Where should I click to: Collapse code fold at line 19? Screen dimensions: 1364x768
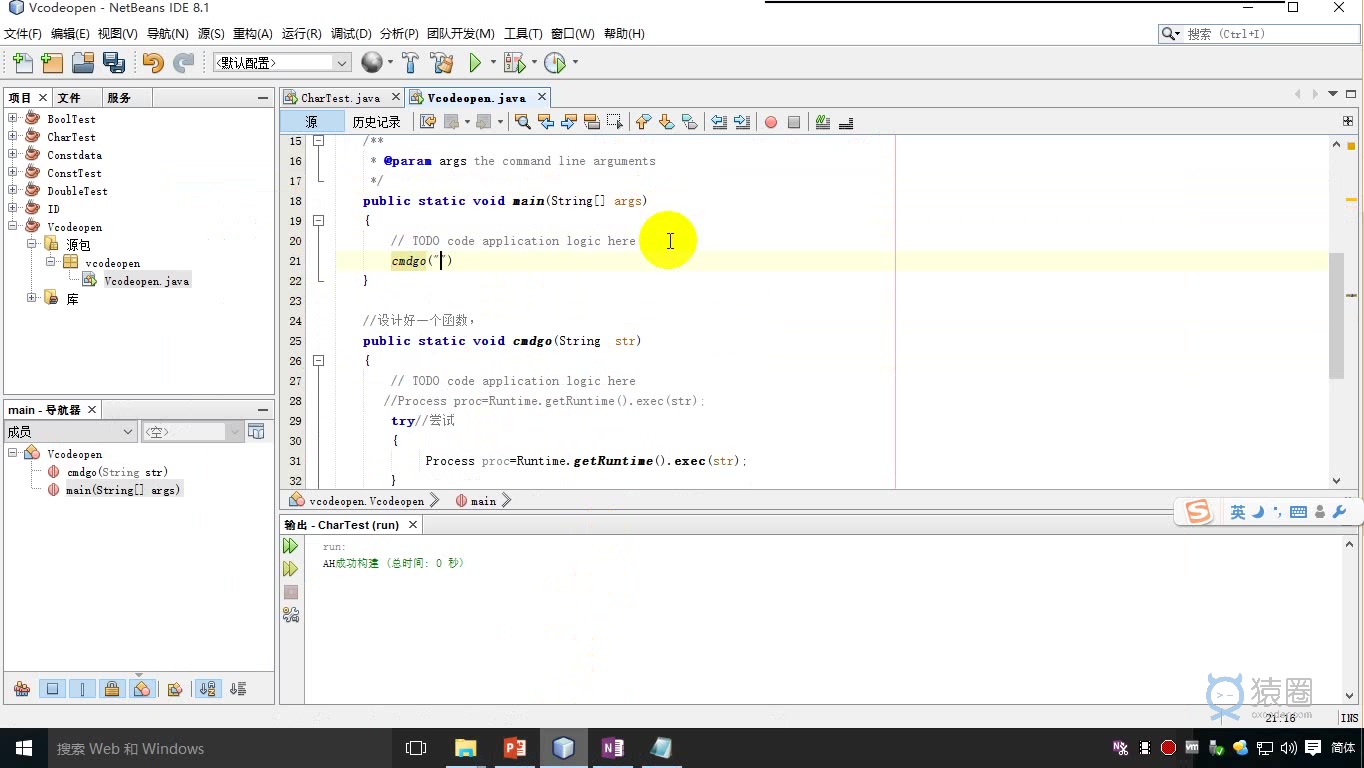319,221
